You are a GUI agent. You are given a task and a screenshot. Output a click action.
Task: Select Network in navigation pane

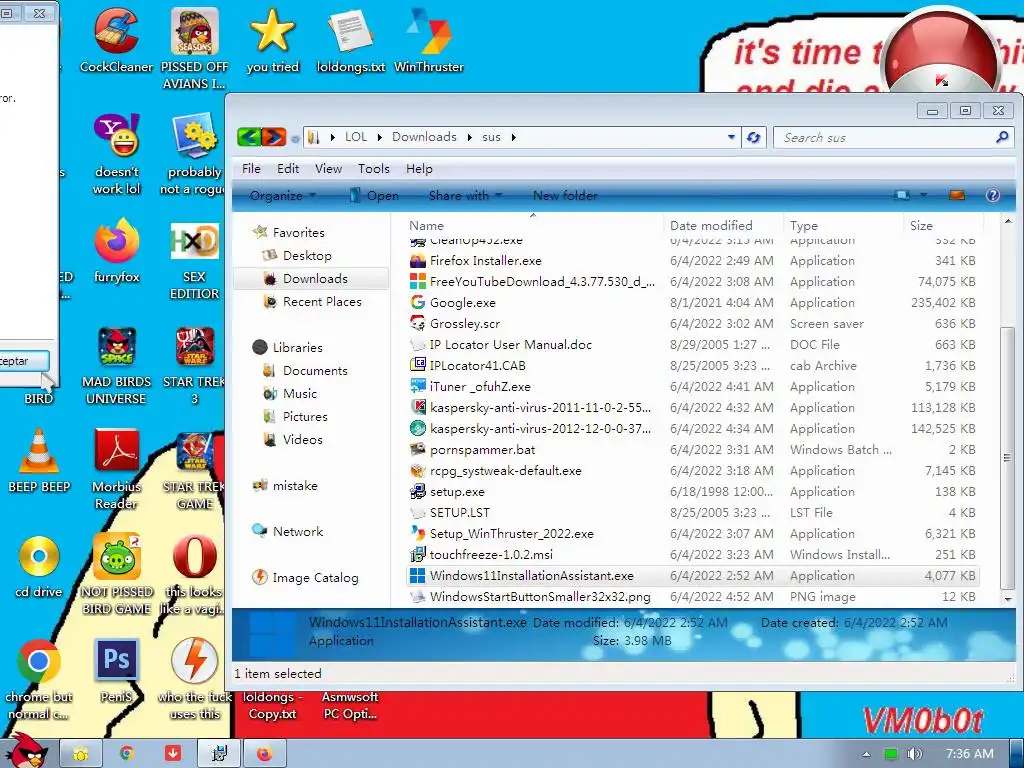pos(298,531)
